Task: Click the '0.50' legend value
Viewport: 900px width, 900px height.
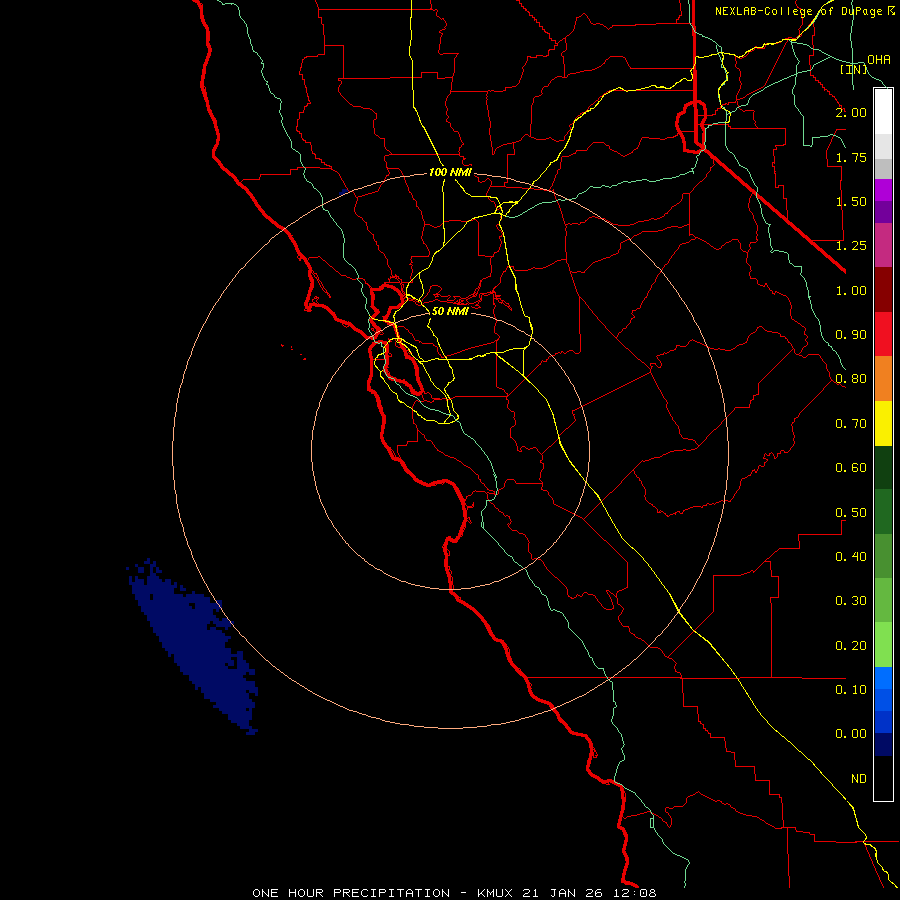Action: [851, 513]
